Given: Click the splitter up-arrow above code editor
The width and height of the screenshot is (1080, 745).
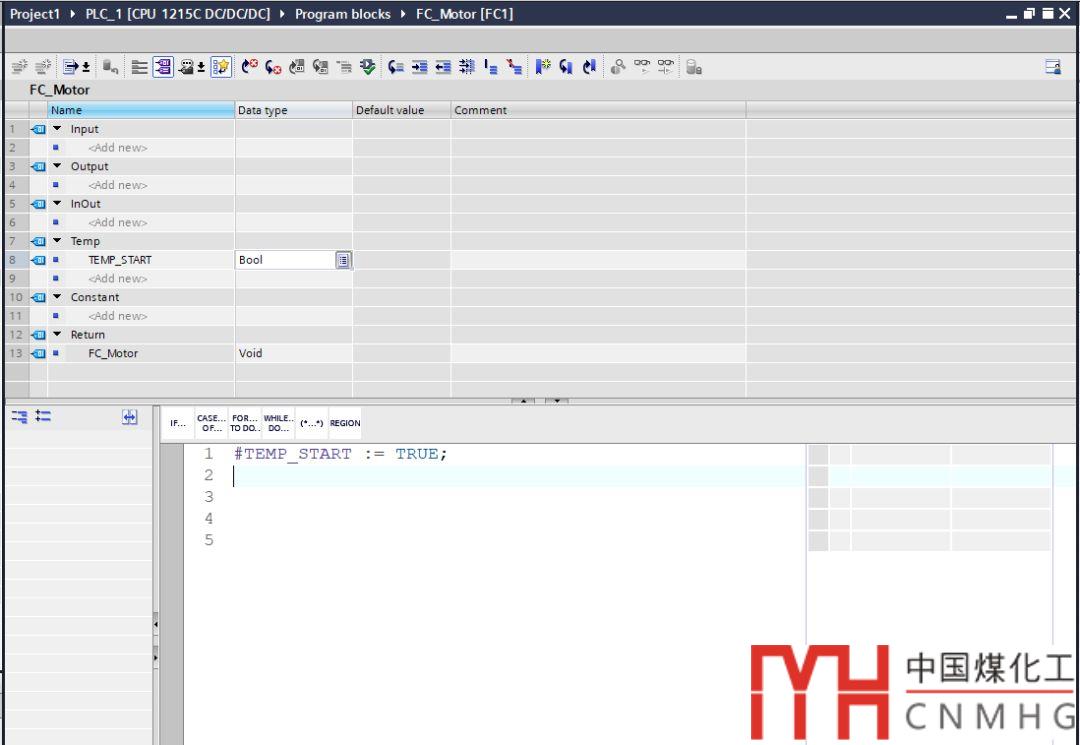Looking at the screenshot, I should tap(522, 402).
